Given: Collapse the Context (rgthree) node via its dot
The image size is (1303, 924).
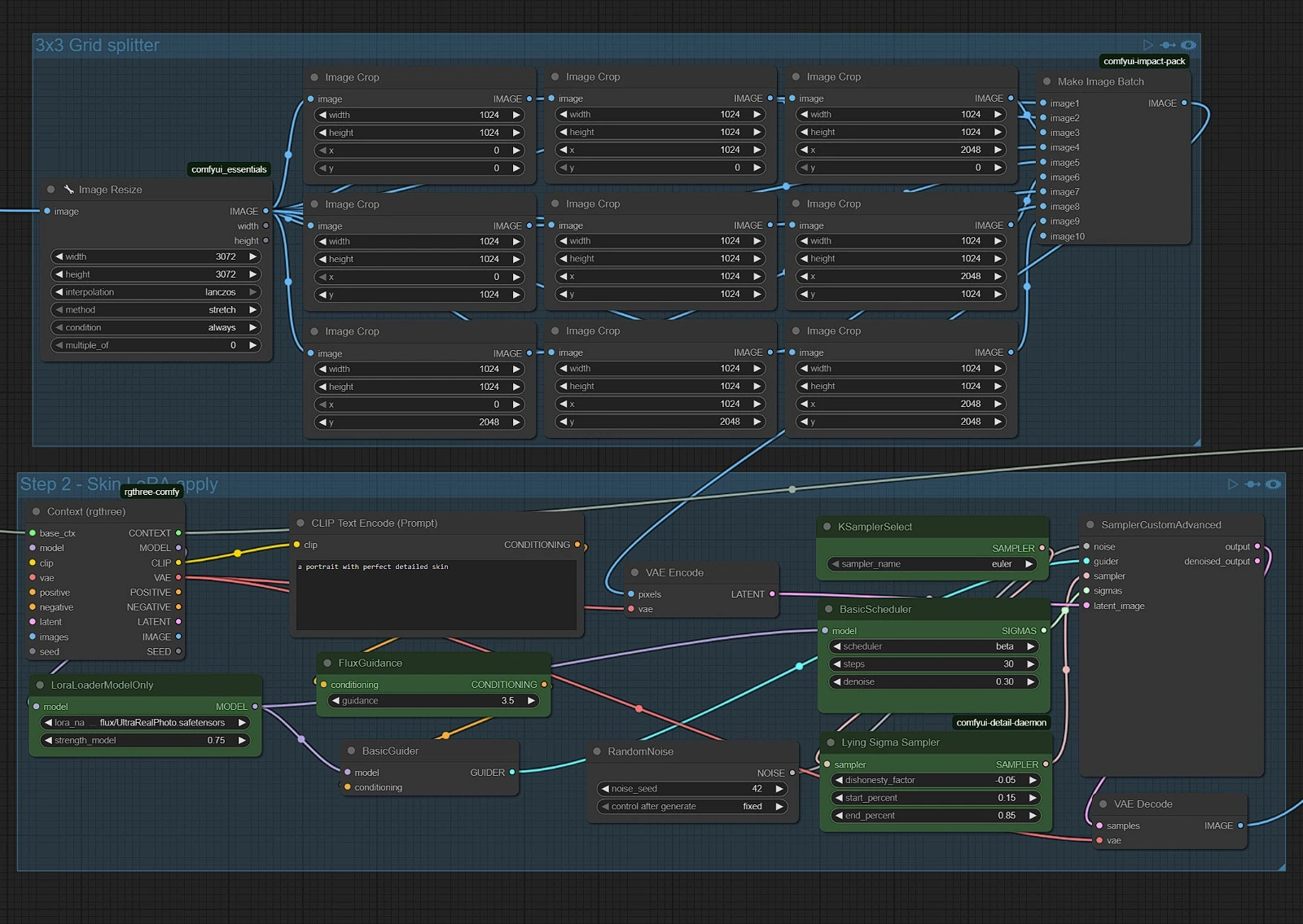Looking at the screenshot, I should 36,512.
